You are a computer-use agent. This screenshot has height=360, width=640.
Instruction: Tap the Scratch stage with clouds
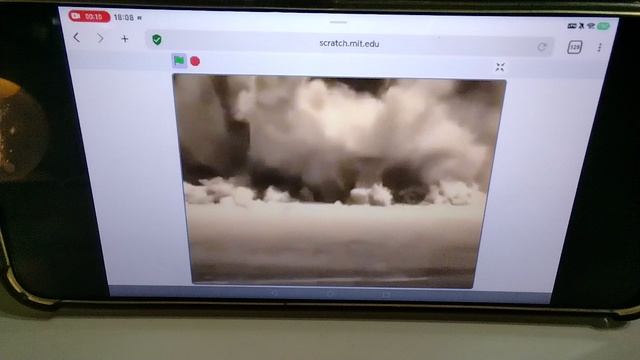(x=338, y=182)
